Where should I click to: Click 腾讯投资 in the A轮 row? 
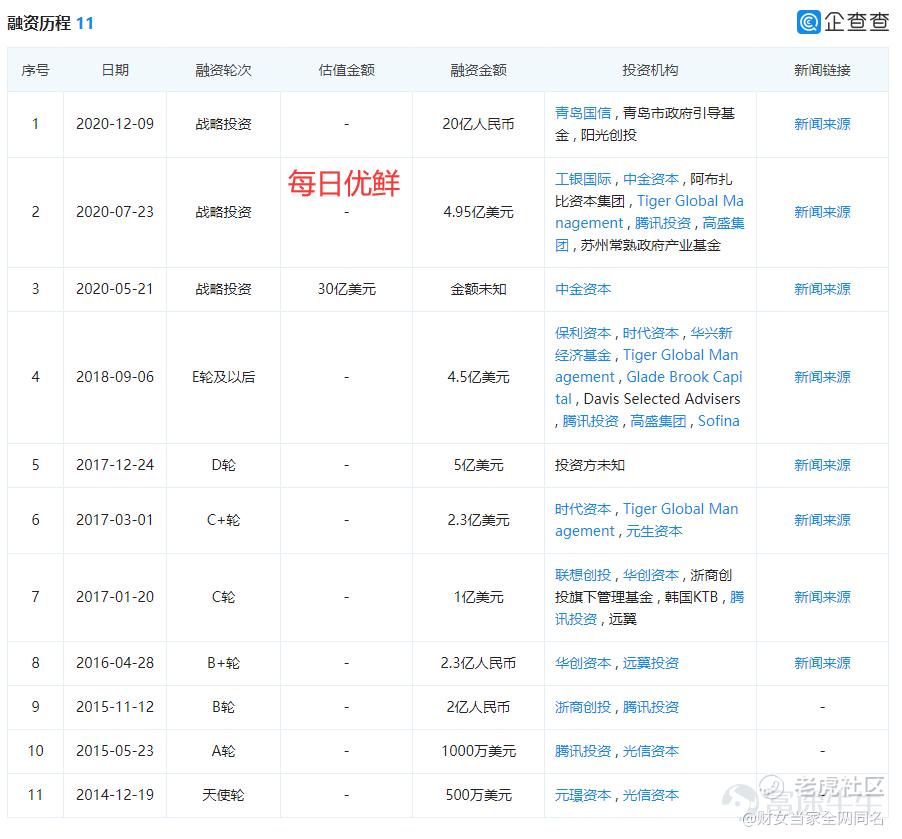(x=583, y=752)
